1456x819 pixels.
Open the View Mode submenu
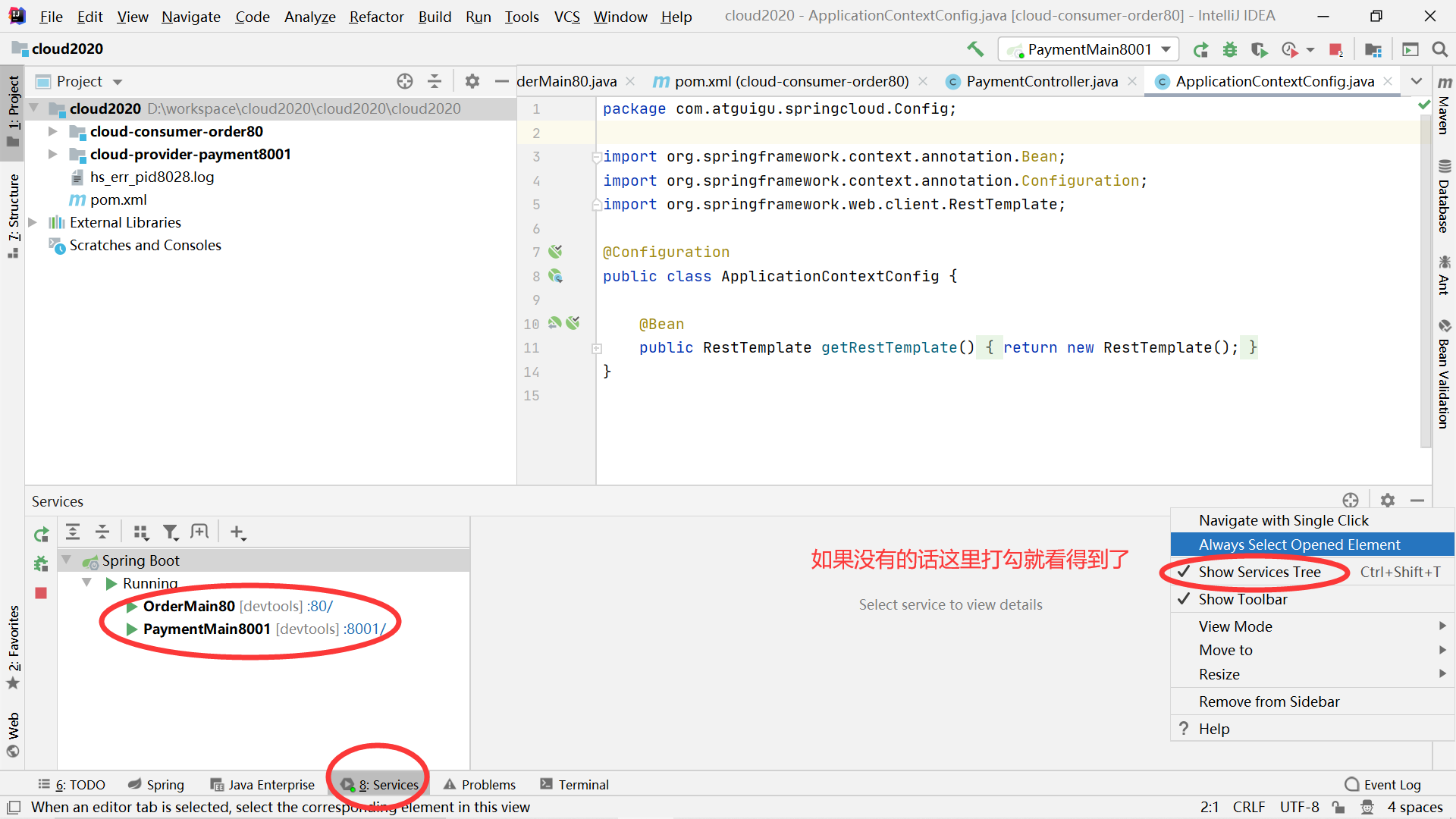click(1235, 625)
